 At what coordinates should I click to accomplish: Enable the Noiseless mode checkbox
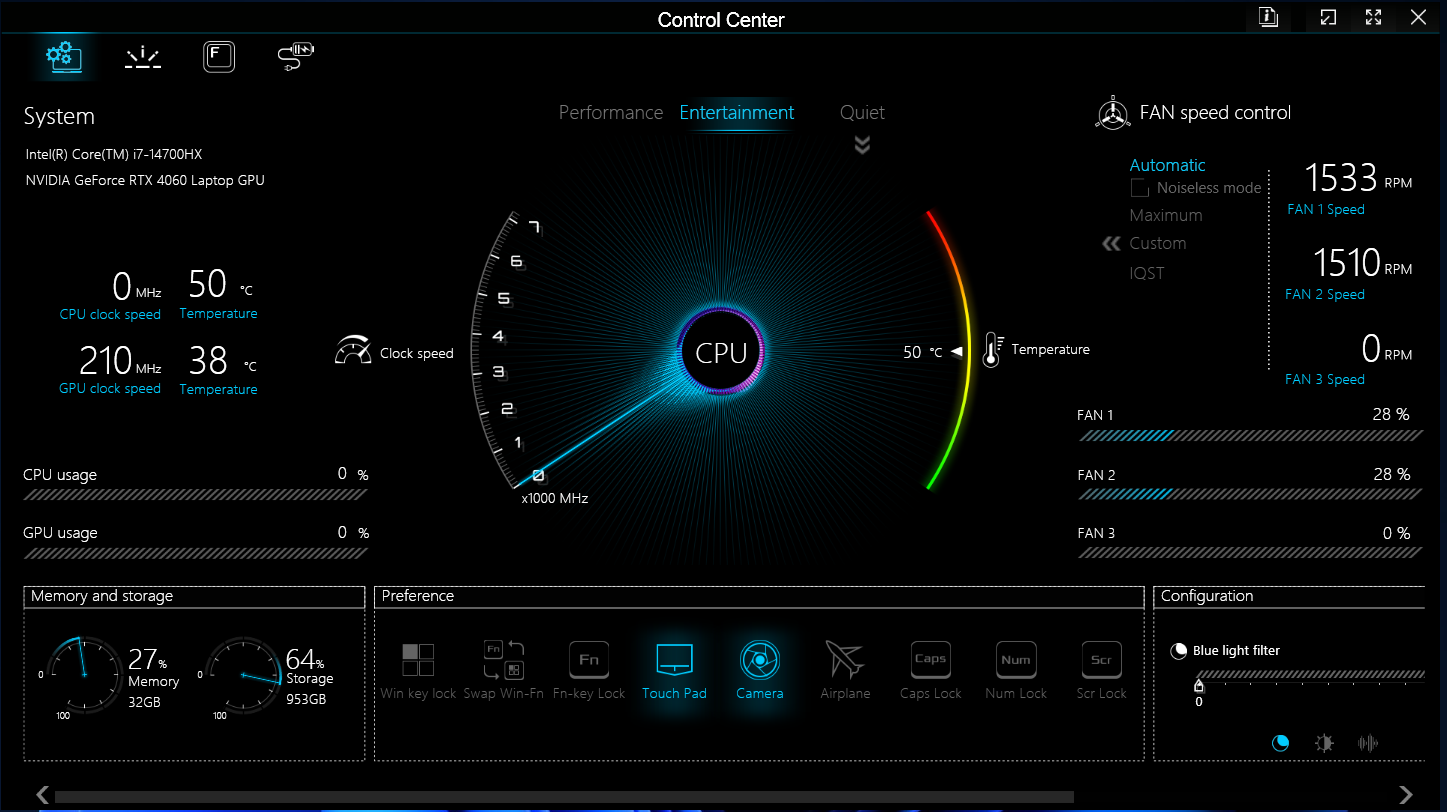point(1139,188)
